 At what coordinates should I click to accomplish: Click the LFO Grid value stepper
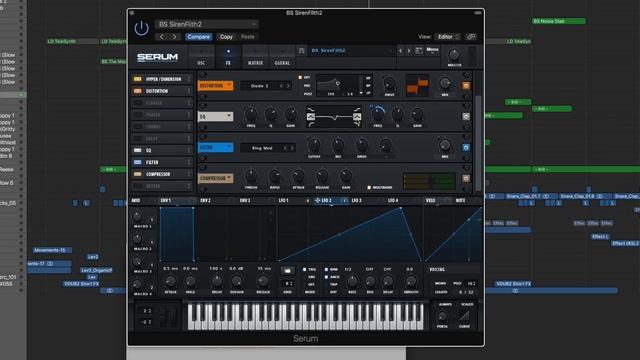(x=287, y=284)
